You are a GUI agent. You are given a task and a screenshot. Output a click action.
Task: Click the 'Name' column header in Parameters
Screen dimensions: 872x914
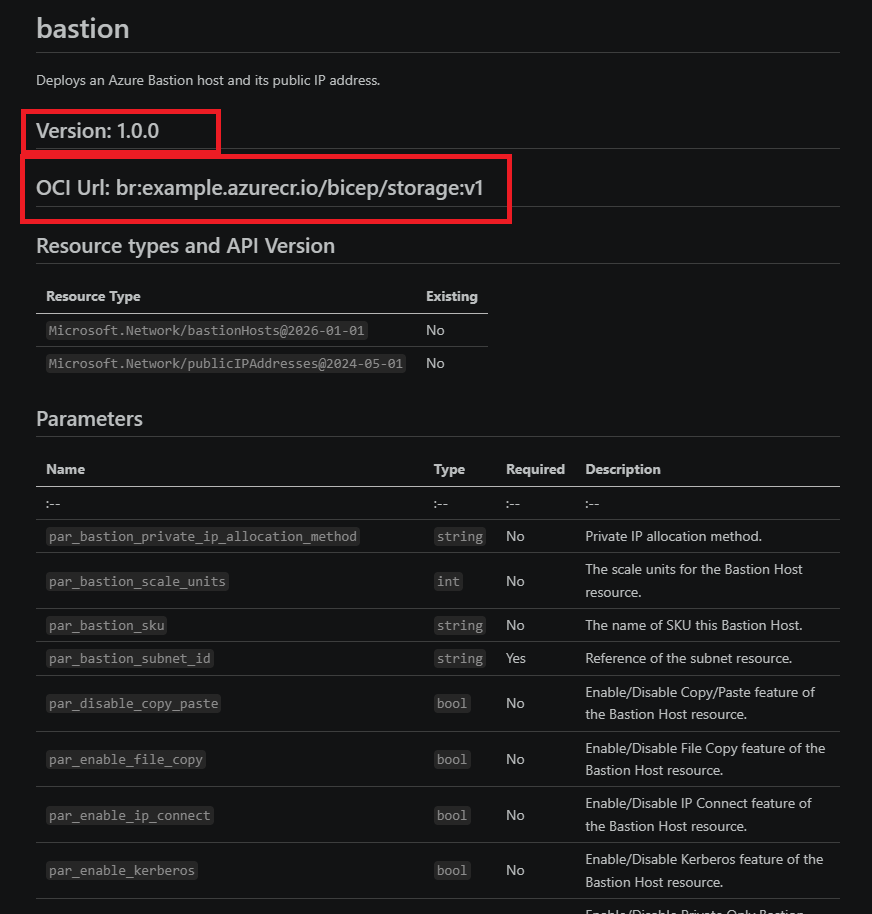(x=65, y=469)
